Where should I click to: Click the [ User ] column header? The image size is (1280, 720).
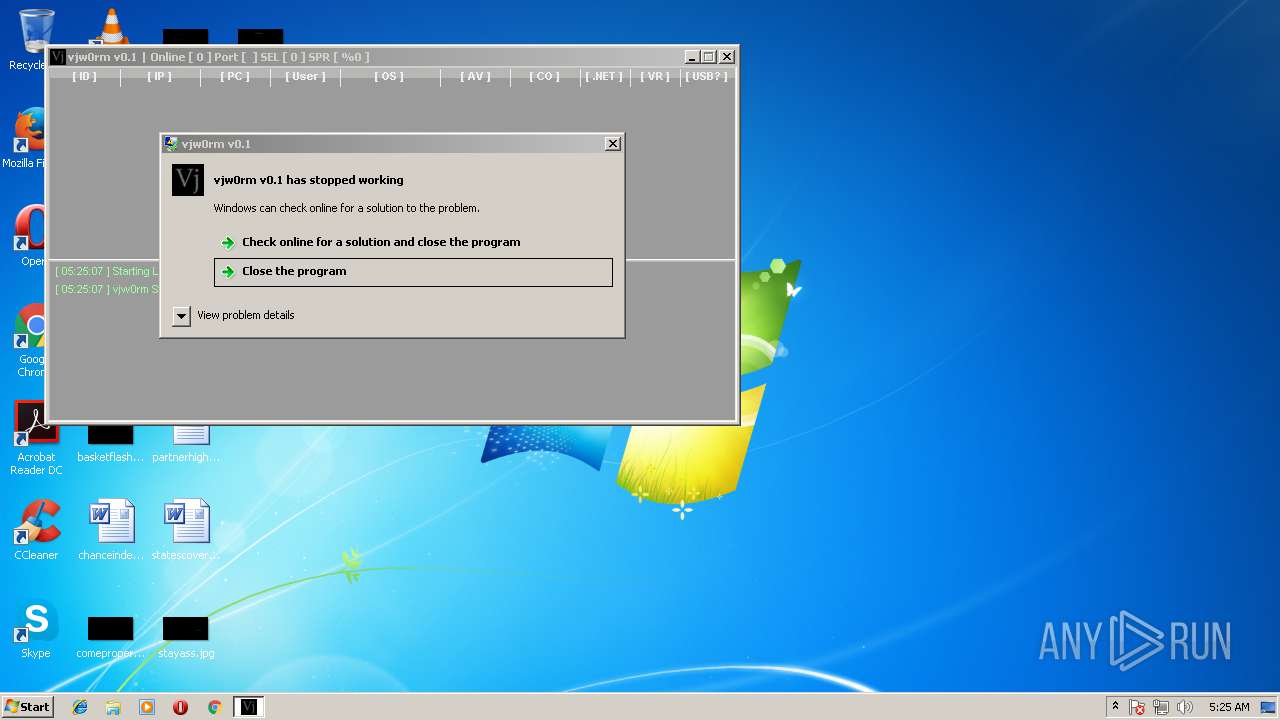[305, 76]
